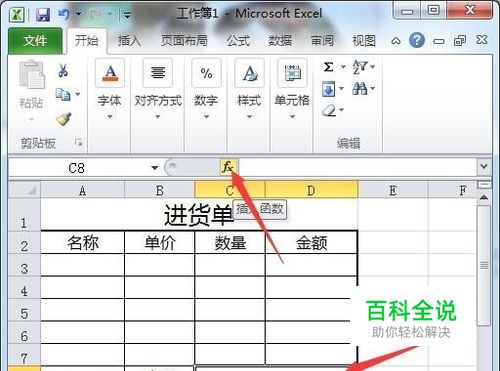Image resolution: width=500 pixels, height=371 pixels.
Task: Click the 数量 header cell
Action: (x=230, y=242)
